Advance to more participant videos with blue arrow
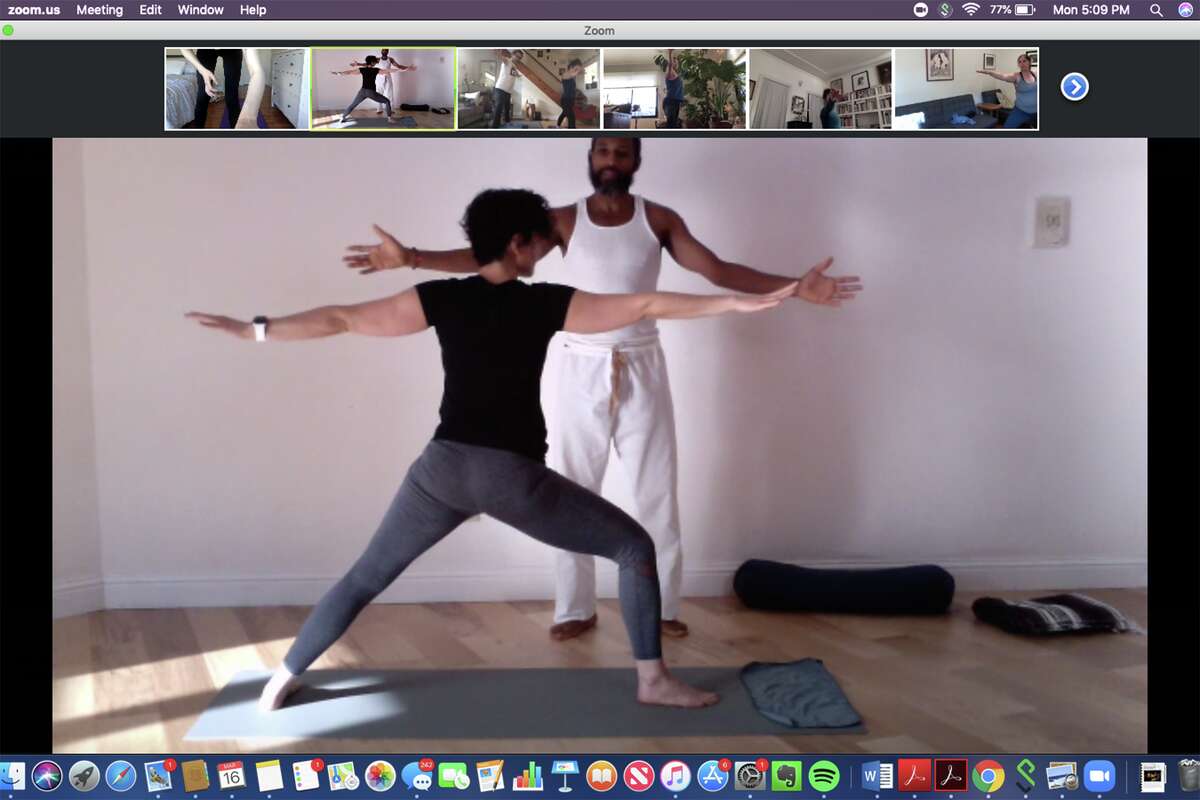1200x800 pixels. 1073,87
